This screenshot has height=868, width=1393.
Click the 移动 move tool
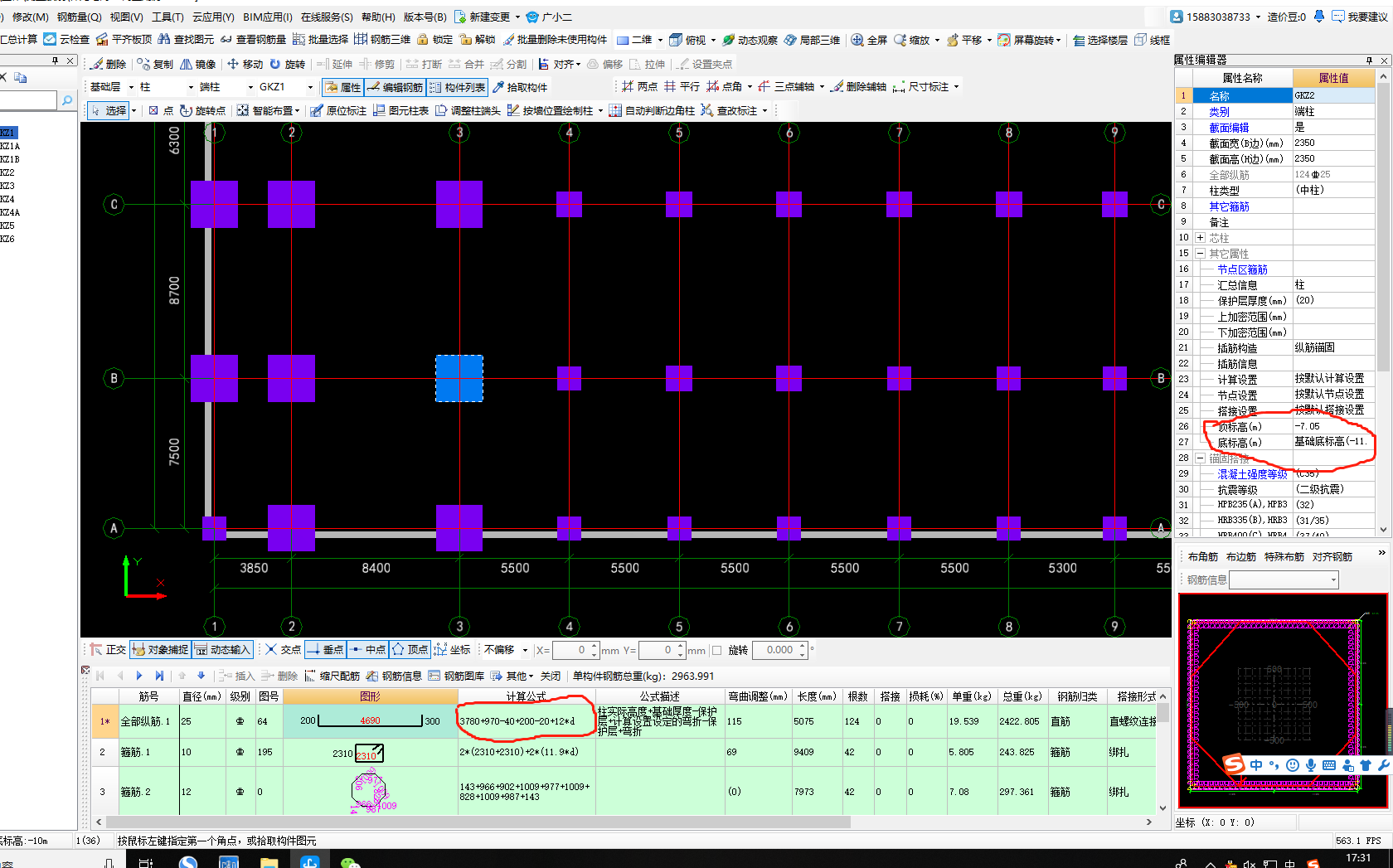click(x=245, y=64)
